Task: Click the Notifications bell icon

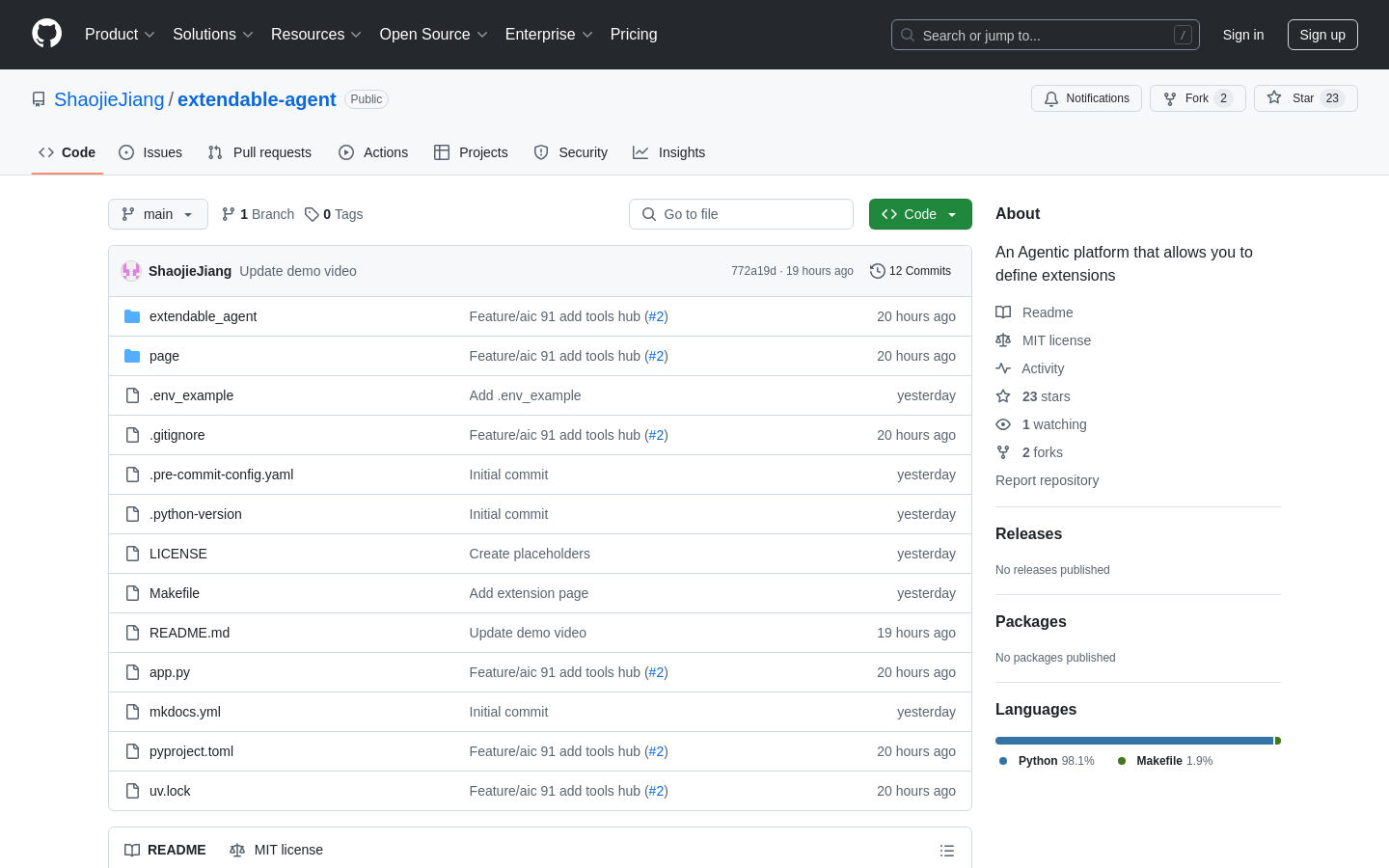Action: (1051, 98)
